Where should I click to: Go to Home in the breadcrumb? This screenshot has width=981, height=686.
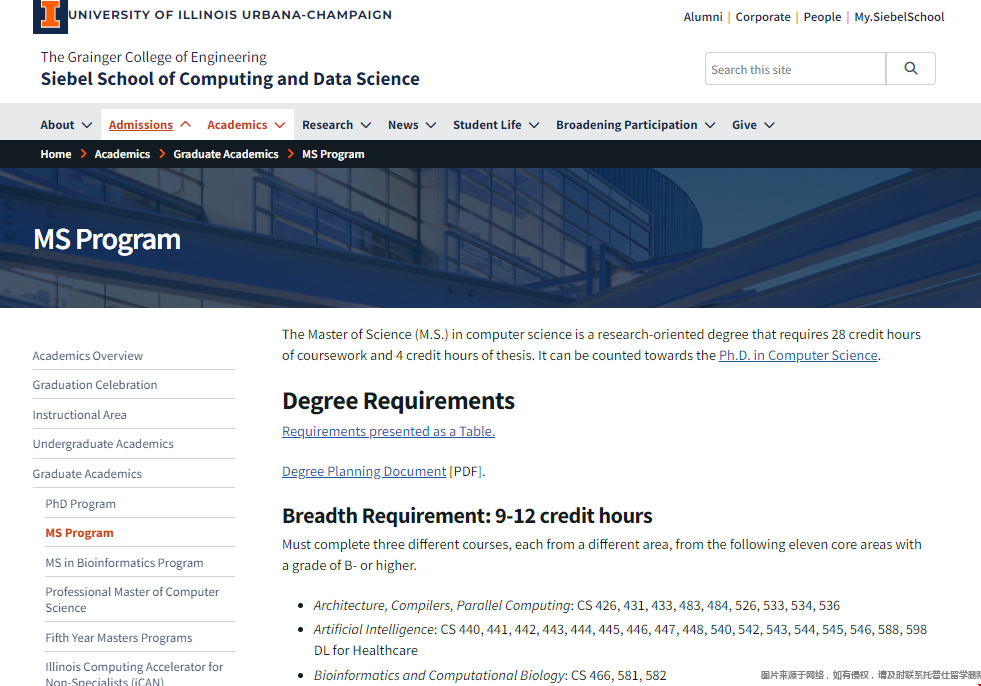coord(56,154)
